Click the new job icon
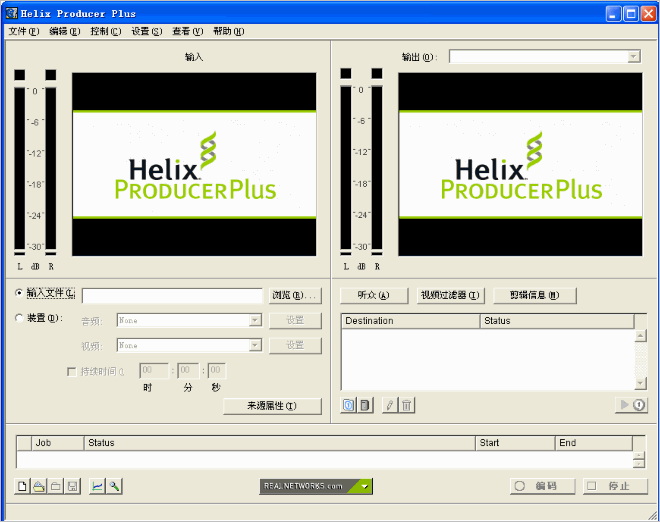 tap(22, 487)
